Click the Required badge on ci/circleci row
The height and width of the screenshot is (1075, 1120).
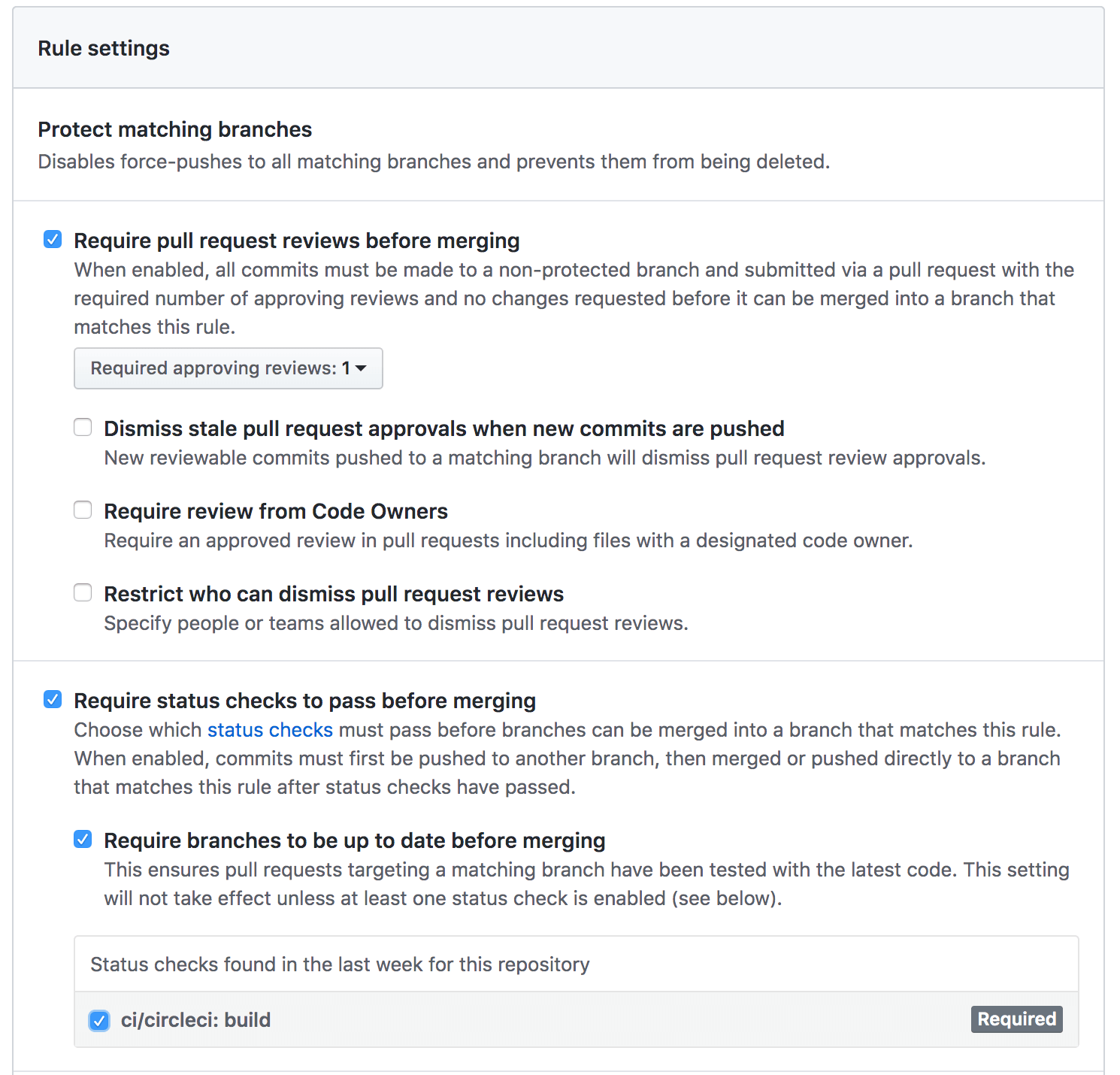coord(1016,1019)
